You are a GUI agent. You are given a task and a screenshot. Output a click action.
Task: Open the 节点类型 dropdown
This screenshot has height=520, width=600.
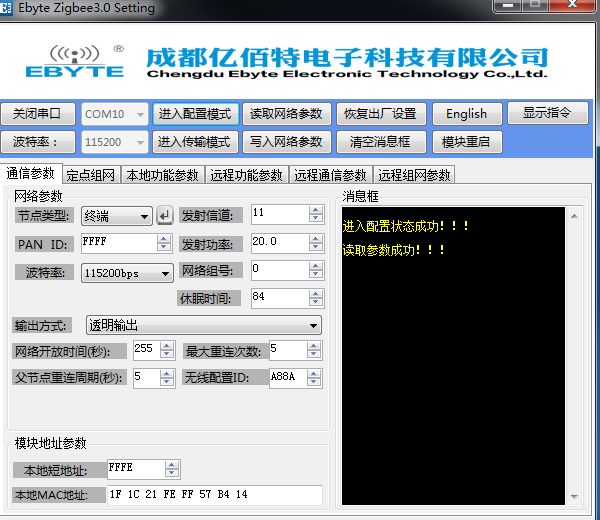pos(115,215)
